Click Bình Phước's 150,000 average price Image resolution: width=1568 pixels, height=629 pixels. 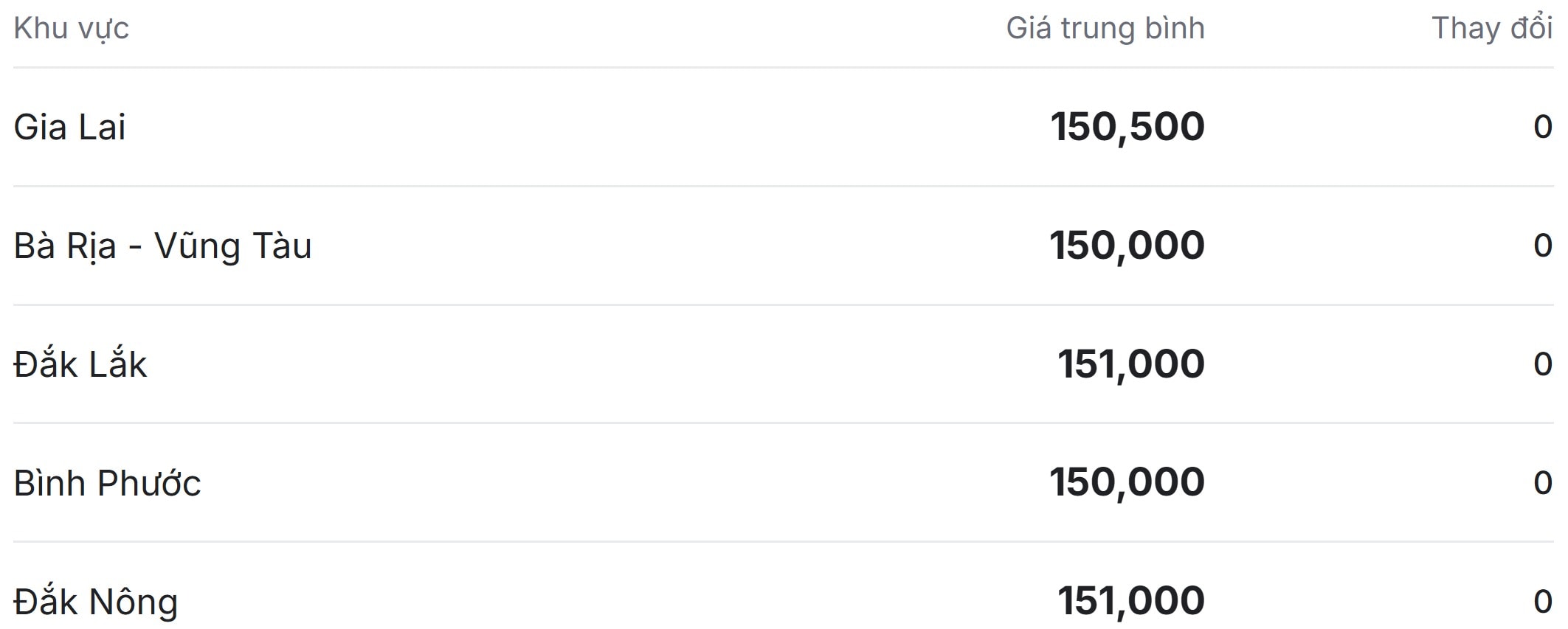(1127, 483)
